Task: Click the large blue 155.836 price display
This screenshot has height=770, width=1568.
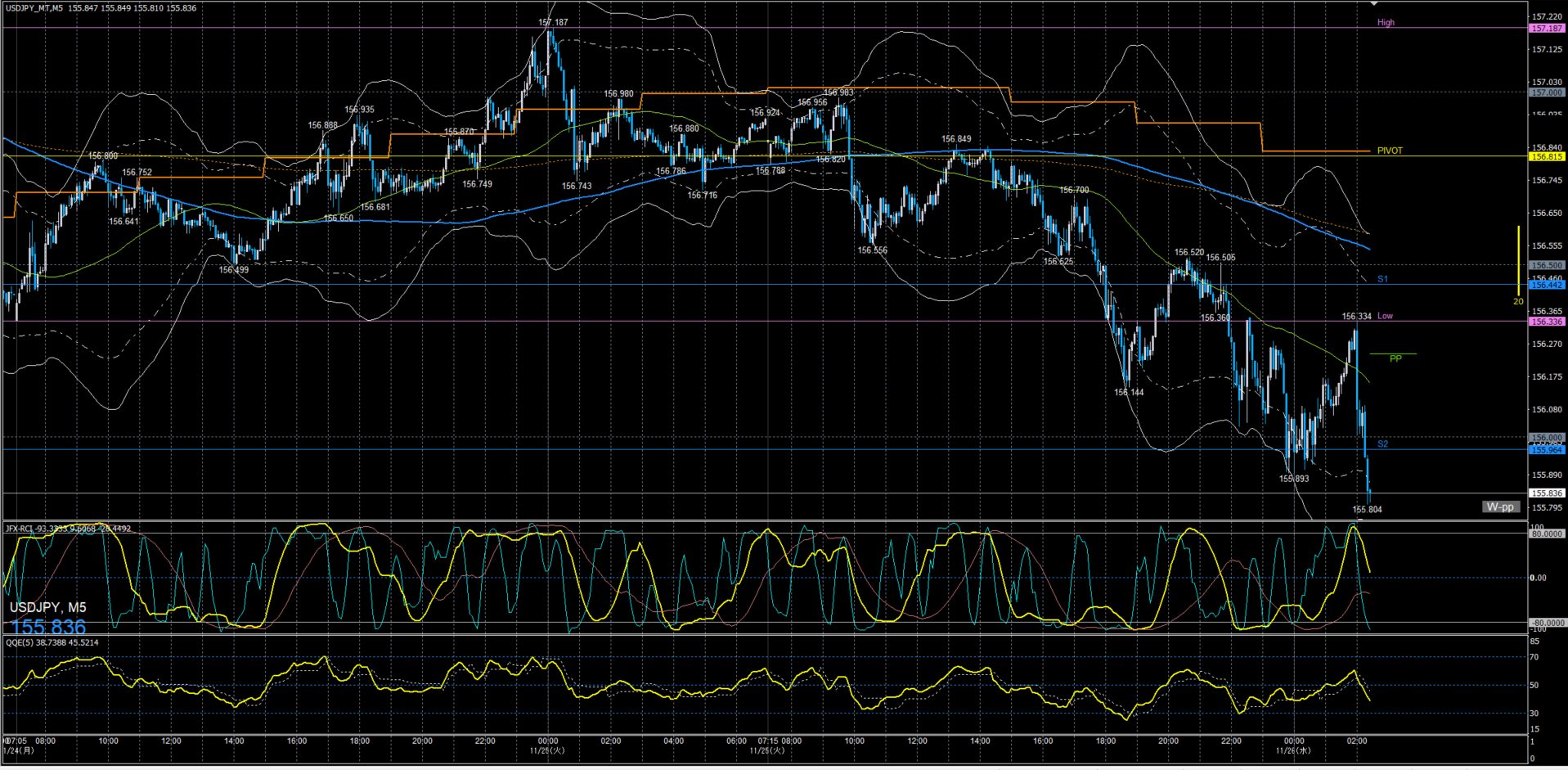Action: (47, 628)
